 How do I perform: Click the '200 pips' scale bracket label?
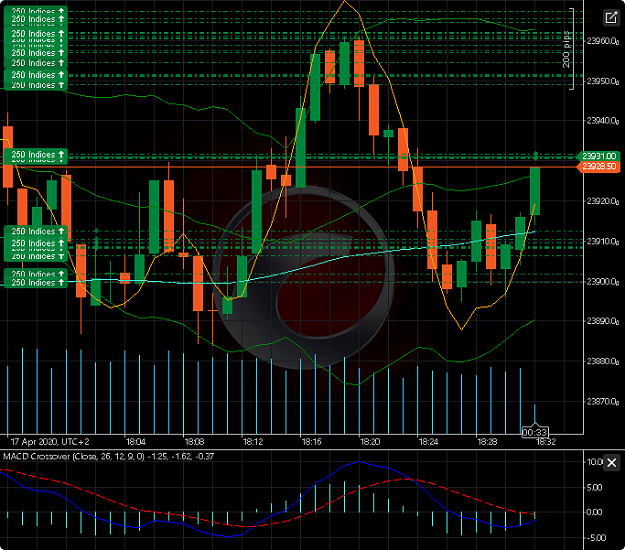(x=566, y=49)
